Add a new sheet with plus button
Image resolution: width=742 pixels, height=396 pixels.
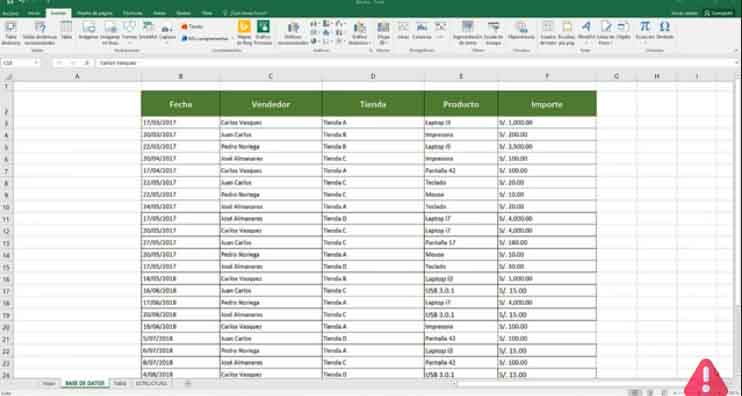pos(188,383)
